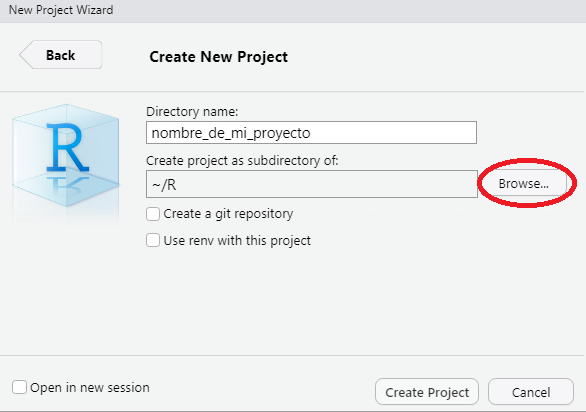
Task: Click the Create Project button
Action: tap(427, 392)
